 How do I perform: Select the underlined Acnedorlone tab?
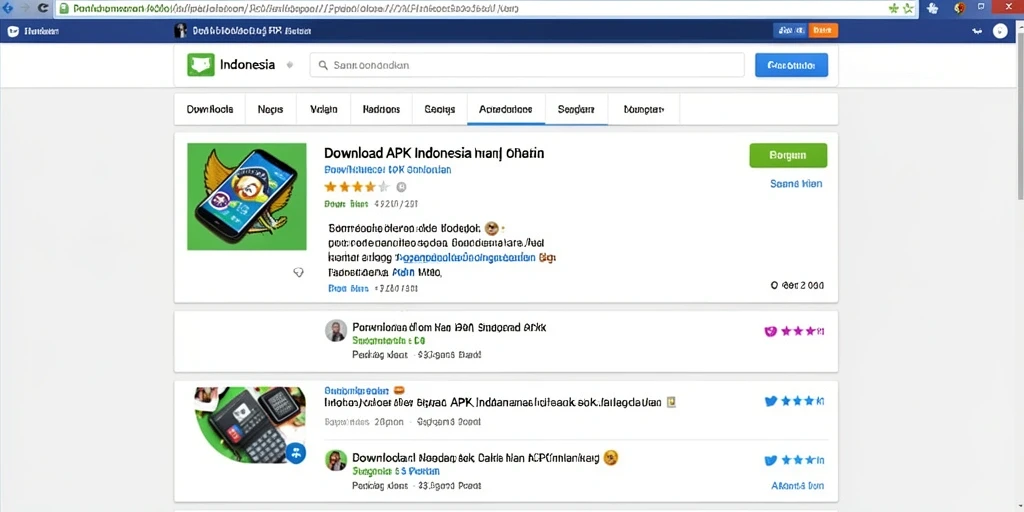pyautogui.click(x=505, y=109)
